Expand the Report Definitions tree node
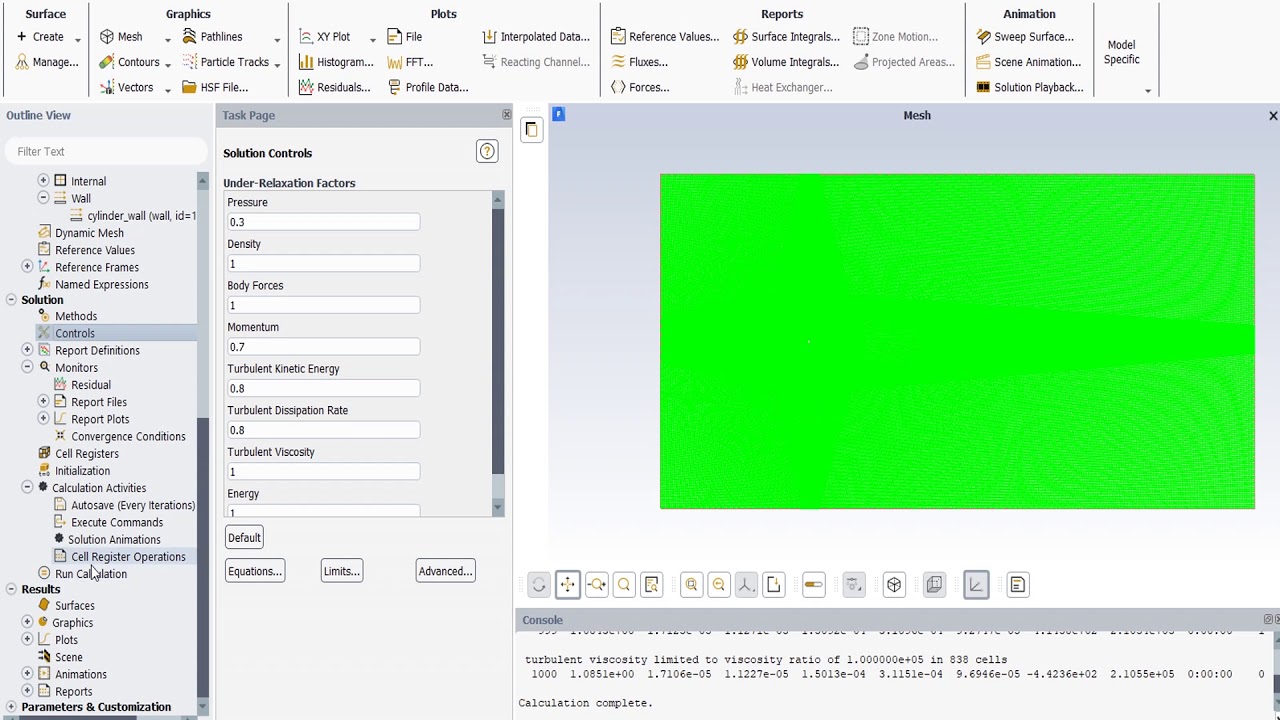Viewport: 1280px width, 720px height. (27, 350)
